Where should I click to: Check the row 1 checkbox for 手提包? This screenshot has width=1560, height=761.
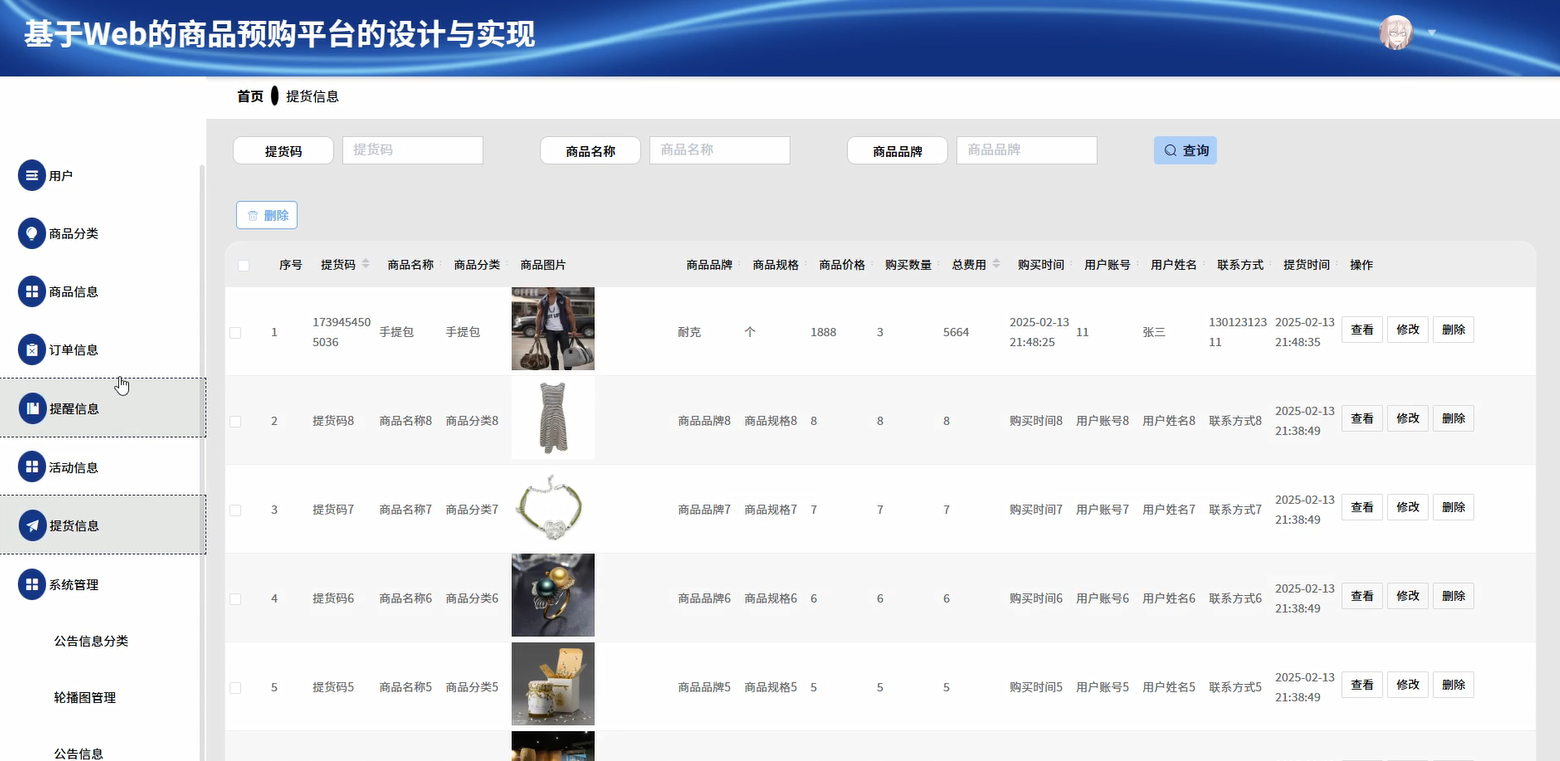tap(235, 332)
